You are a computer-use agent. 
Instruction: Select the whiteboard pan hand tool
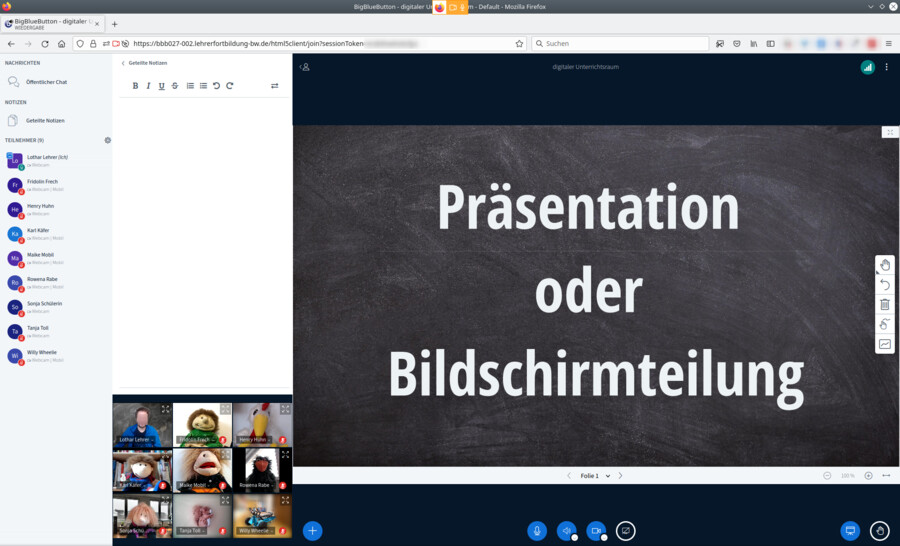pyautogui.click(x=885, y=265)
